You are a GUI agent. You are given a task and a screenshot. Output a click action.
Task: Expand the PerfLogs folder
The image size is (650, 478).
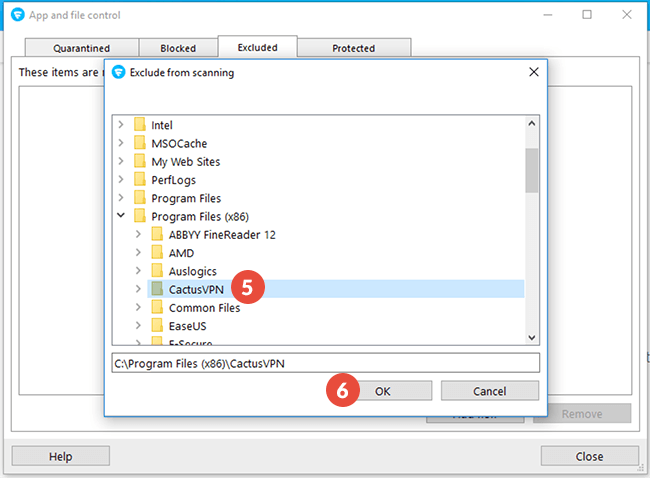pos(121,179)
